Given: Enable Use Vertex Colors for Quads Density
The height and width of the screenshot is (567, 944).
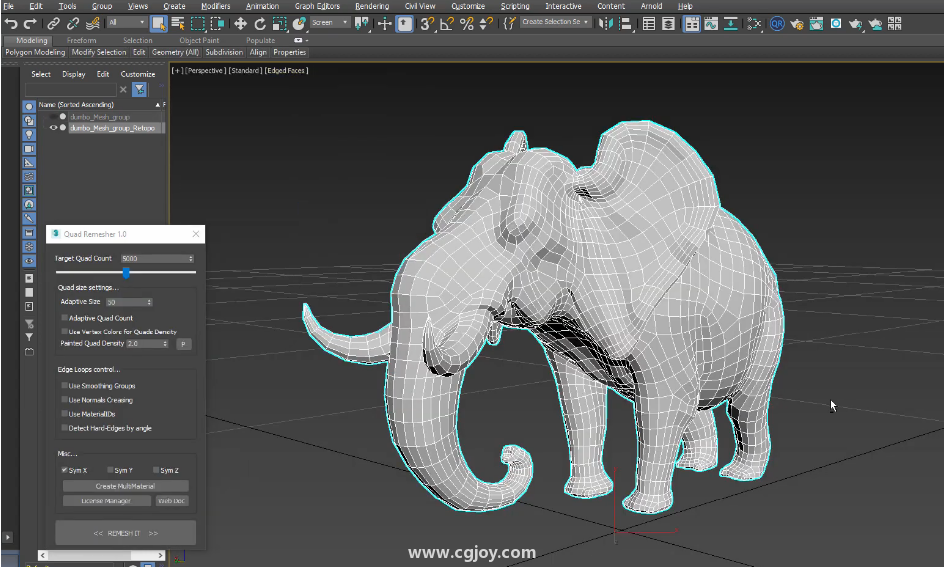Looking at the screenshot, I should 64,332.
